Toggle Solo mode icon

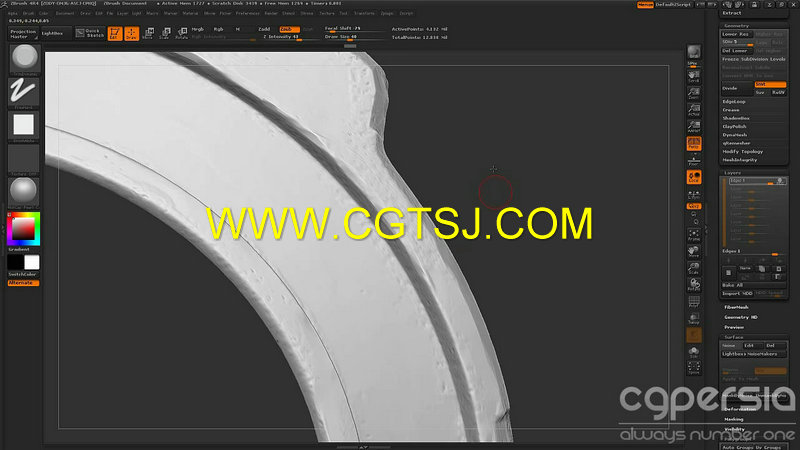click(x=693, y=352)
